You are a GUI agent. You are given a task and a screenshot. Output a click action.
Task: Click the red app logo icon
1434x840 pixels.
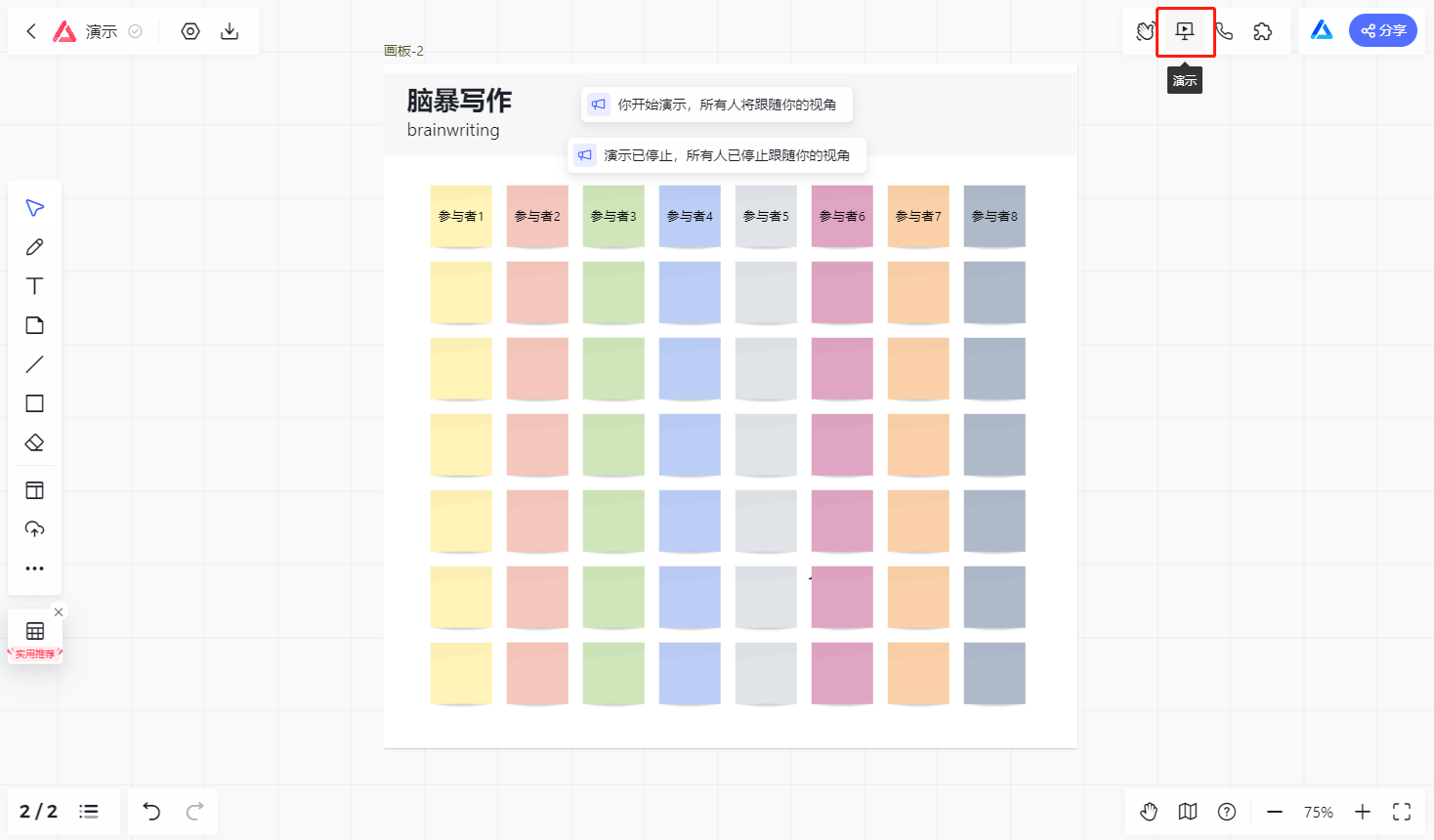[64, 31]
